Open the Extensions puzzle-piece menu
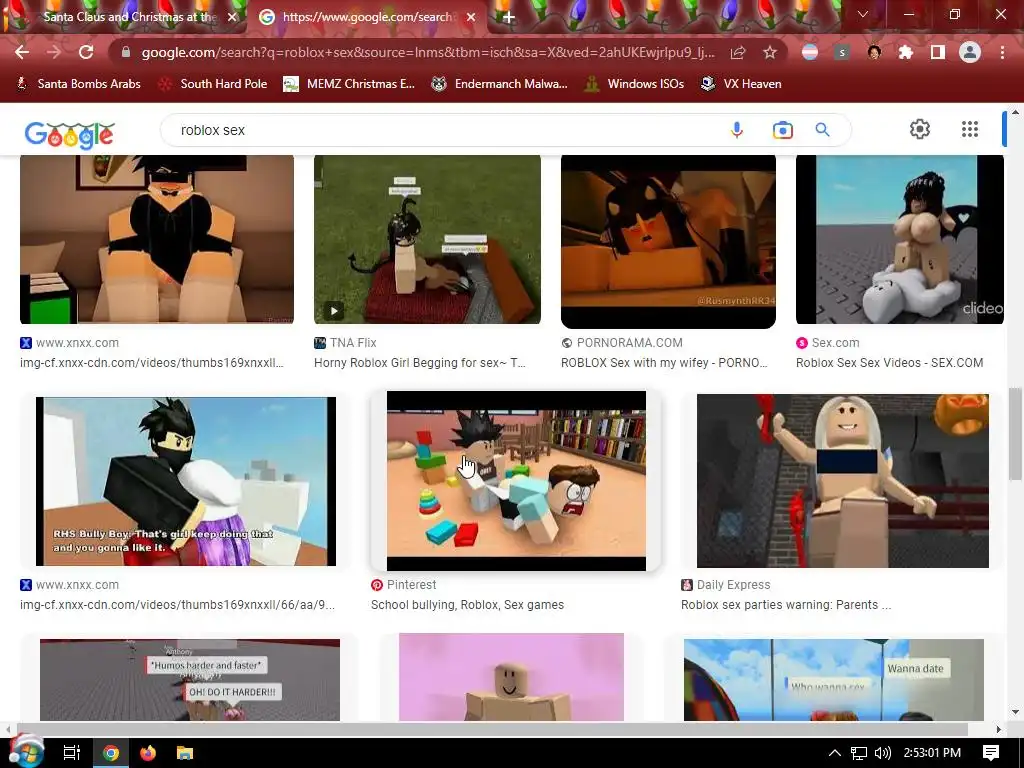 [906, 52]
